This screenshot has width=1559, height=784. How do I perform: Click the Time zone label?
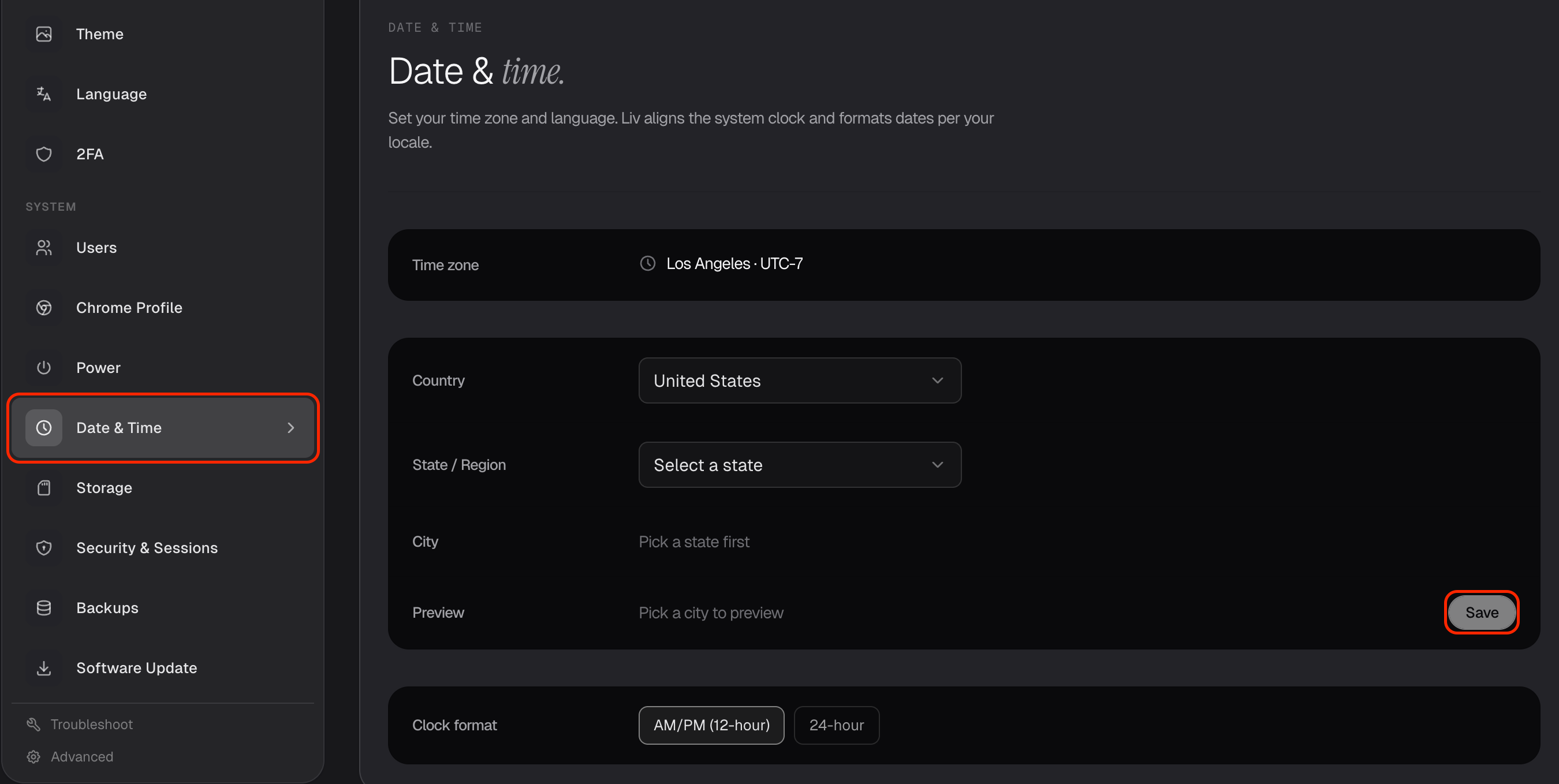445,265
